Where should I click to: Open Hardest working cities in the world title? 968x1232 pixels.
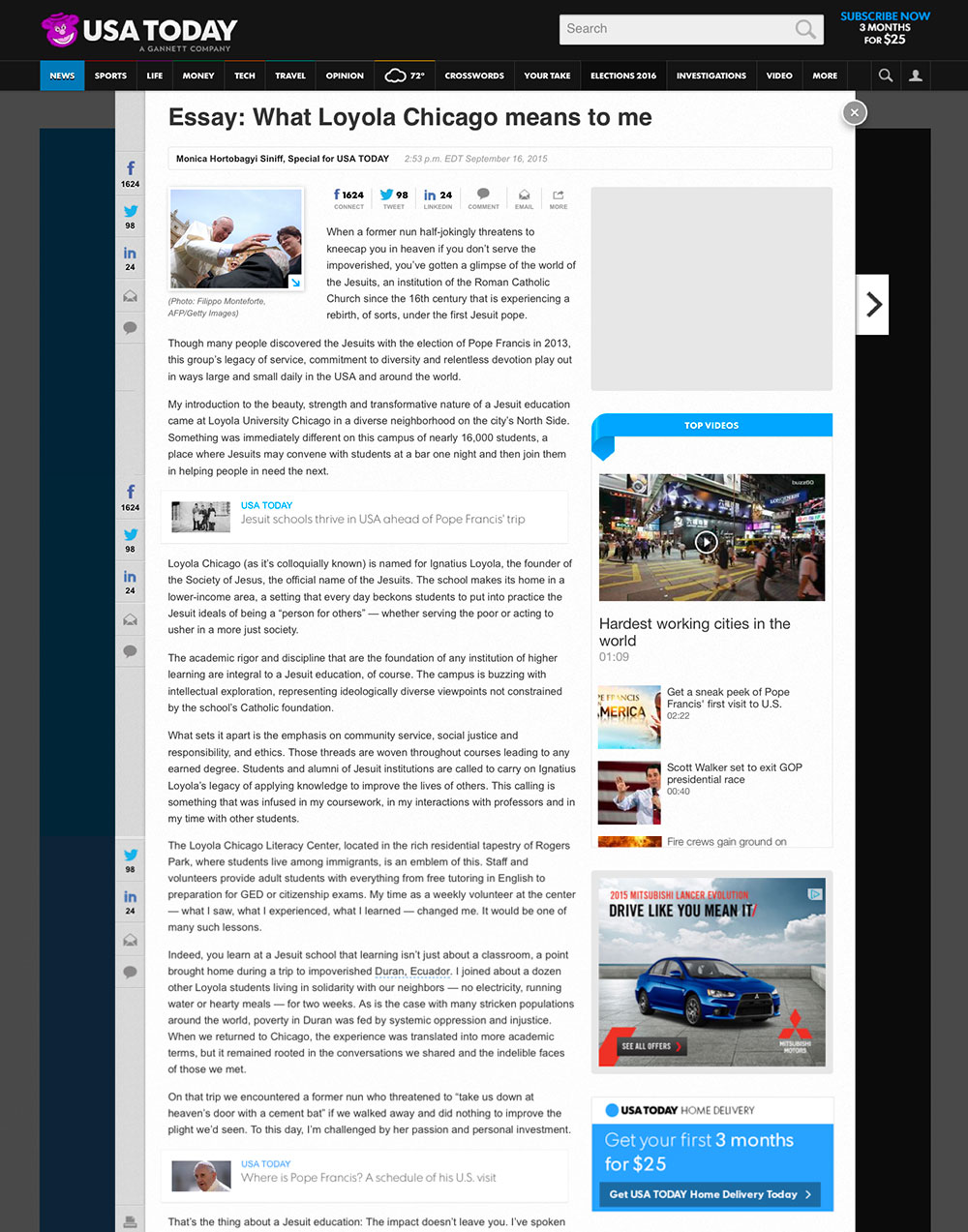[x=695, y=632]
